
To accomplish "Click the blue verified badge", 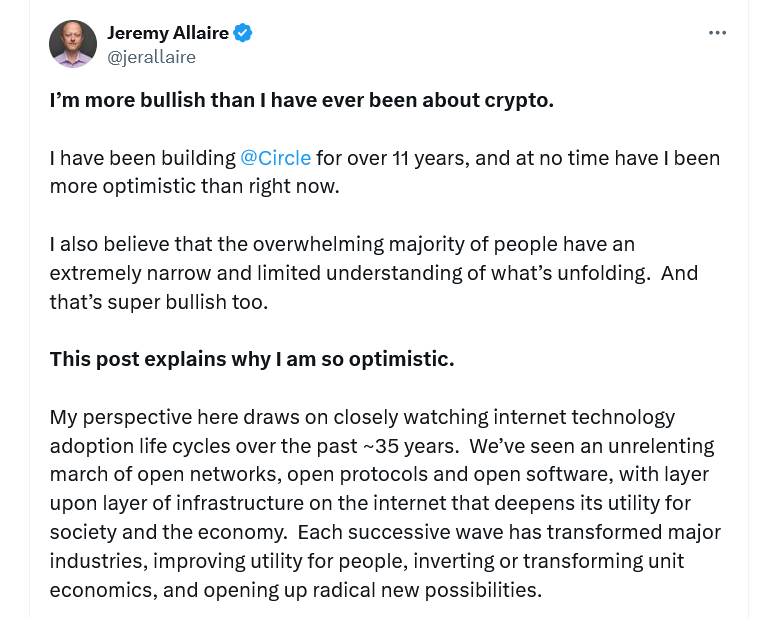I will click(x=243, y=34).
